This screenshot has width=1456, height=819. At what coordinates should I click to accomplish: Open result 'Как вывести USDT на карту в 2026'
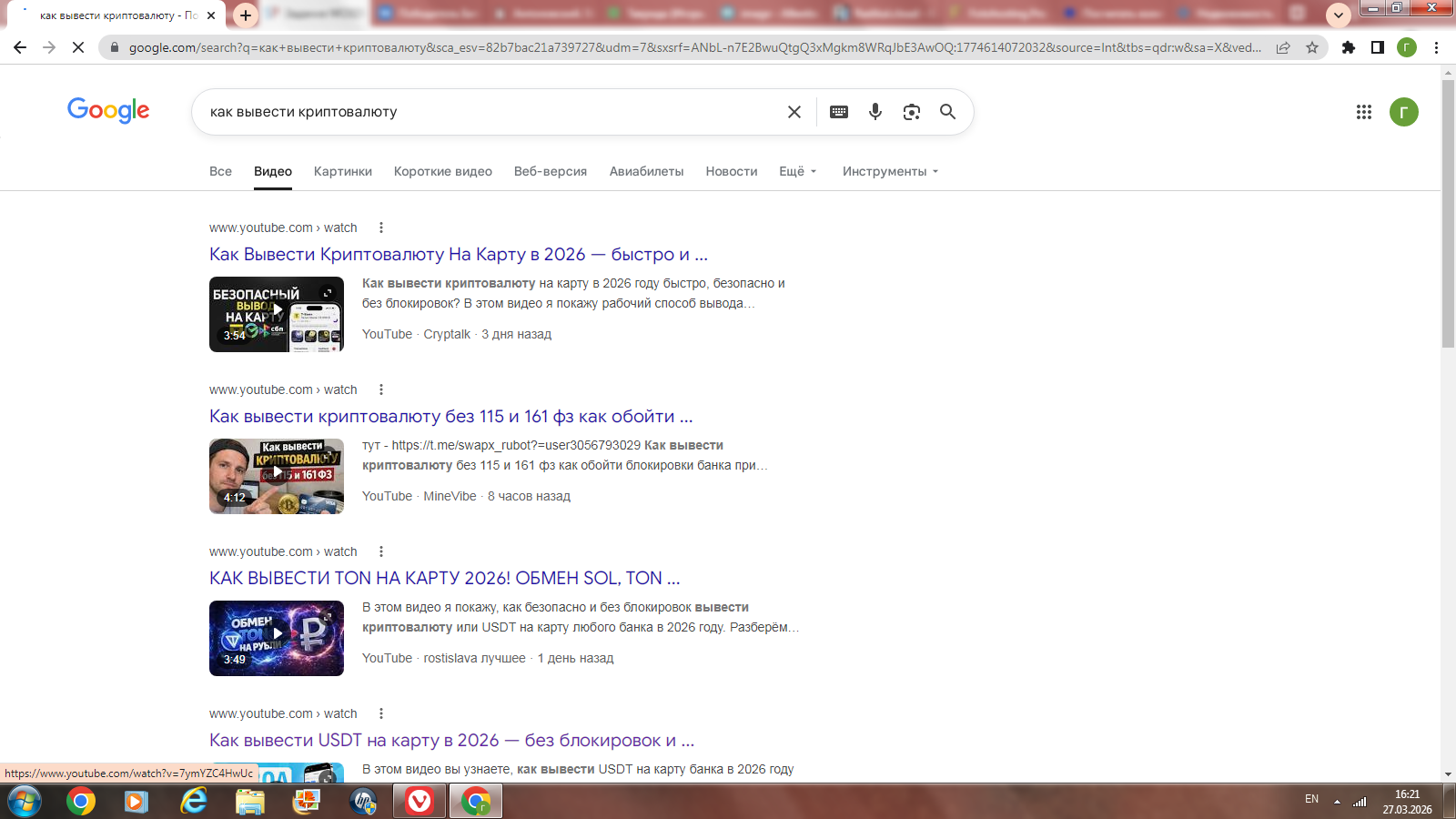click(452, 740)
